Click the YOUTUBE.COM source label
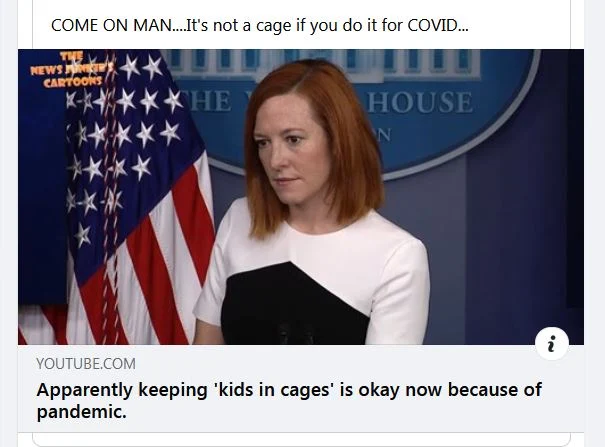 [x=86, y=364]
